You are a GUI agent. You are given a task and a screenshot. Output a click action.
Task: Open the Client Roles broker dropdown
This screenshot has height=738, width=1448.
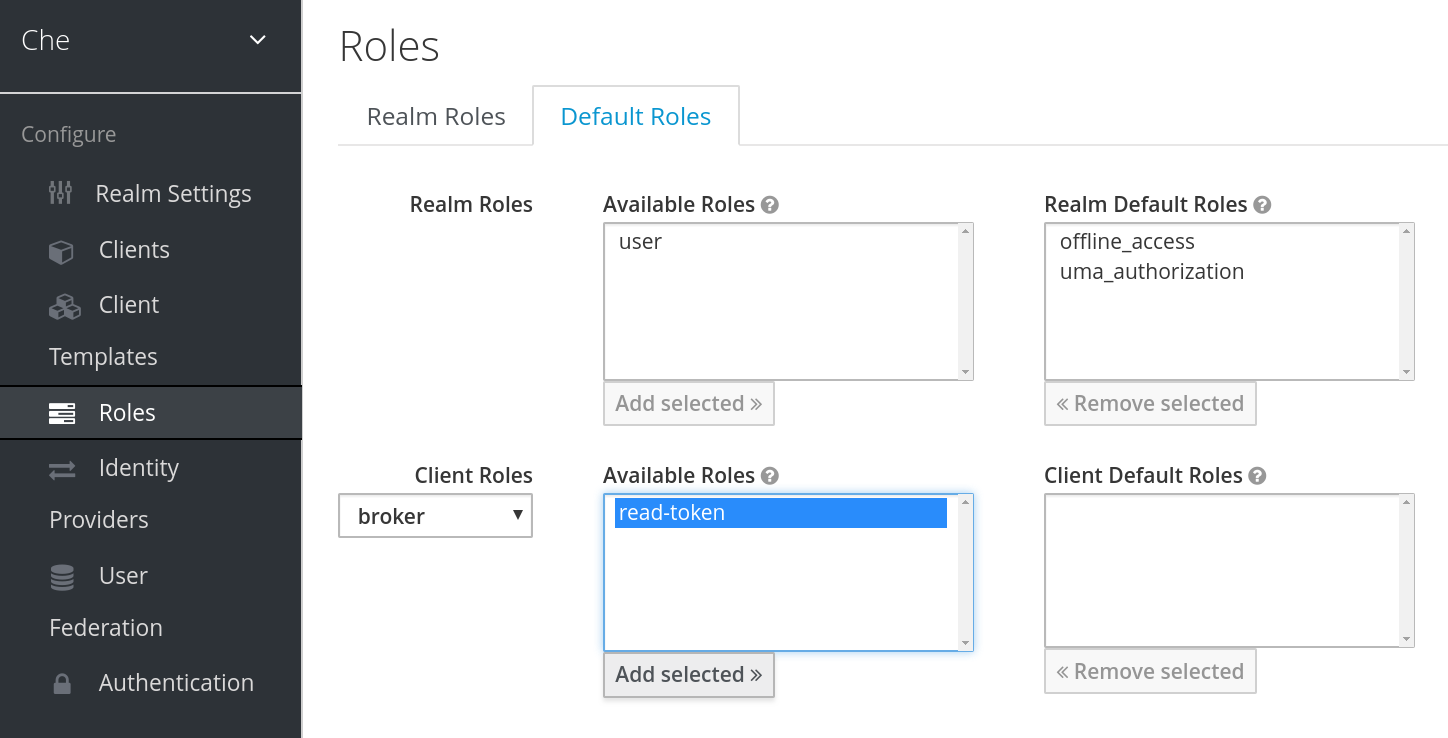click(x=435, y=515)
